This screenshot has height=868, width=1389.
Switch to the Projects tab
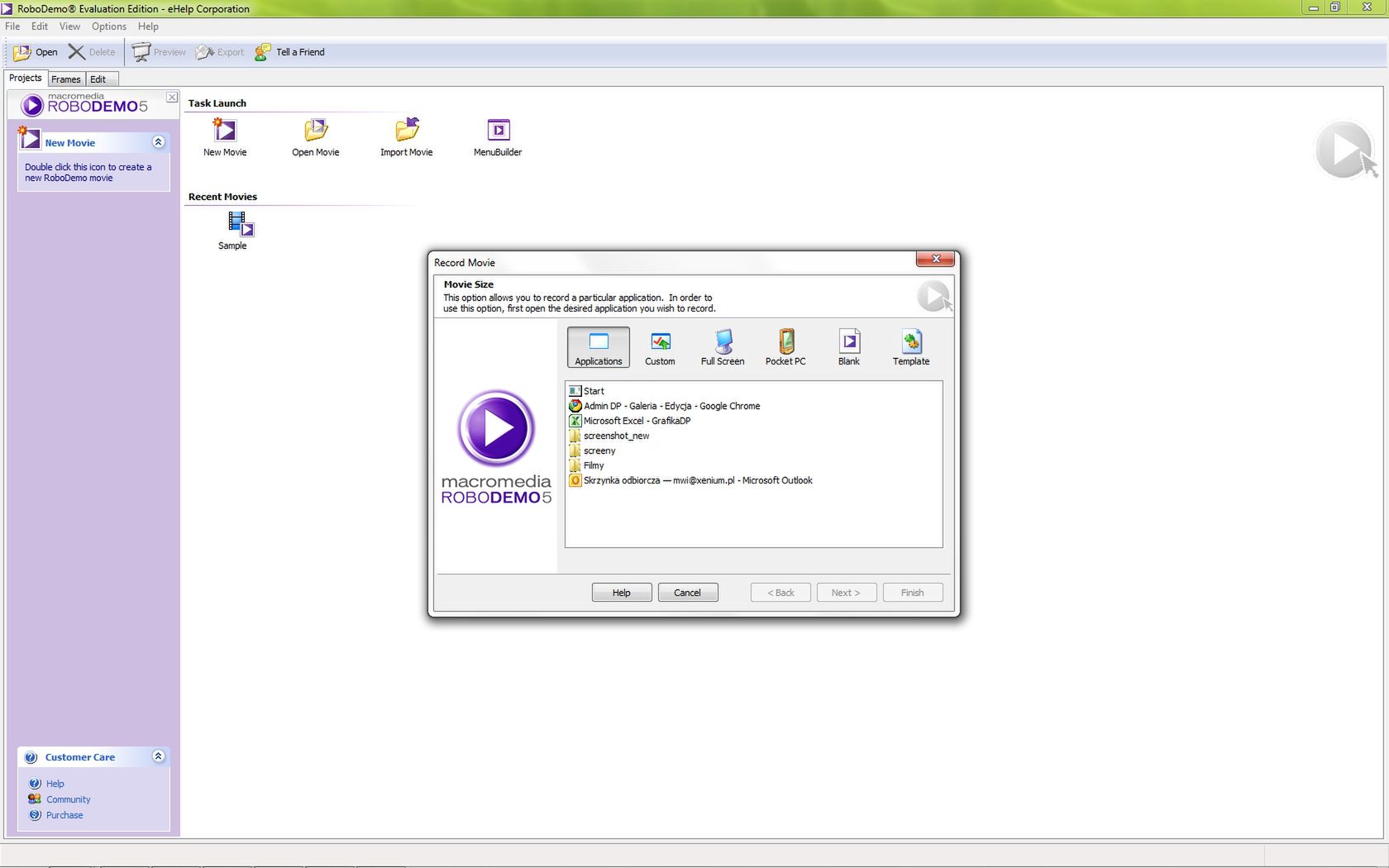[x=26, y=78]
